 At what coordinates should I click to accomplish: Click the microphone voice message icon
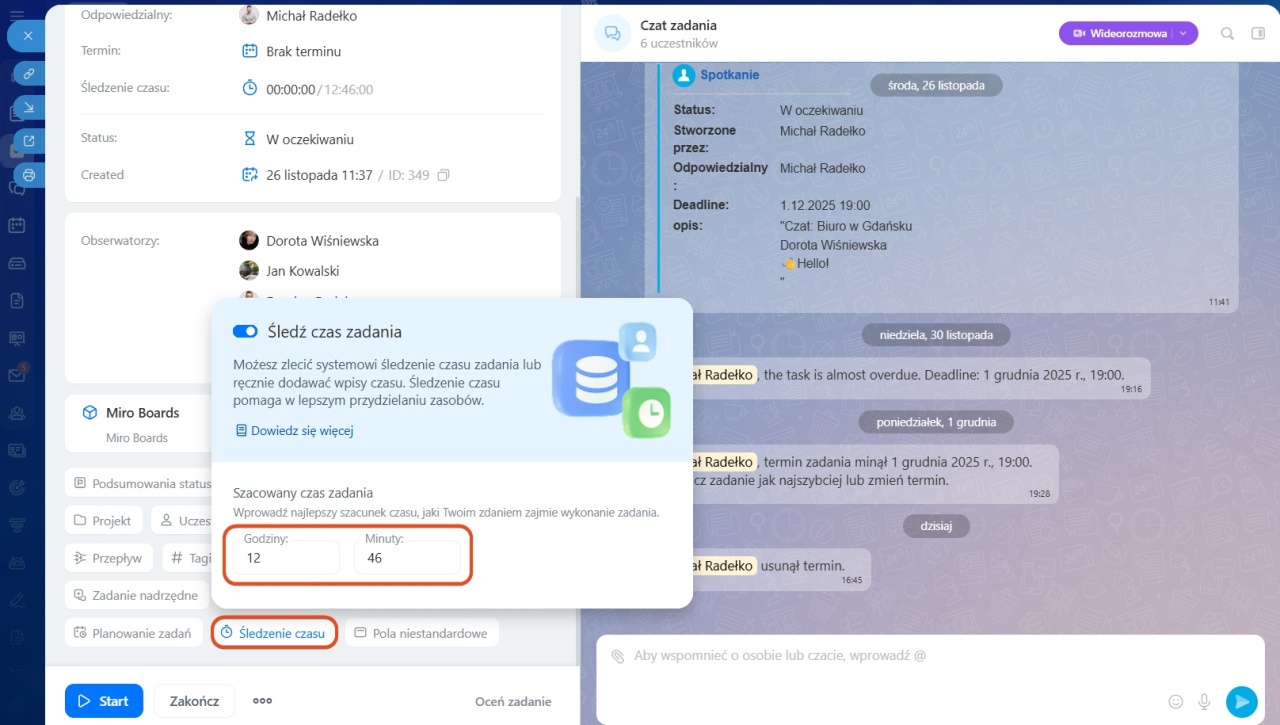tap(1205, 701)
